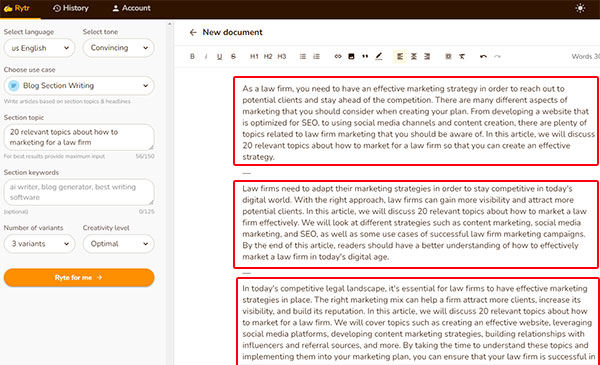Screen dimensions: 600x365
Task: Go to the Account tab
Action: click(131, 8)
